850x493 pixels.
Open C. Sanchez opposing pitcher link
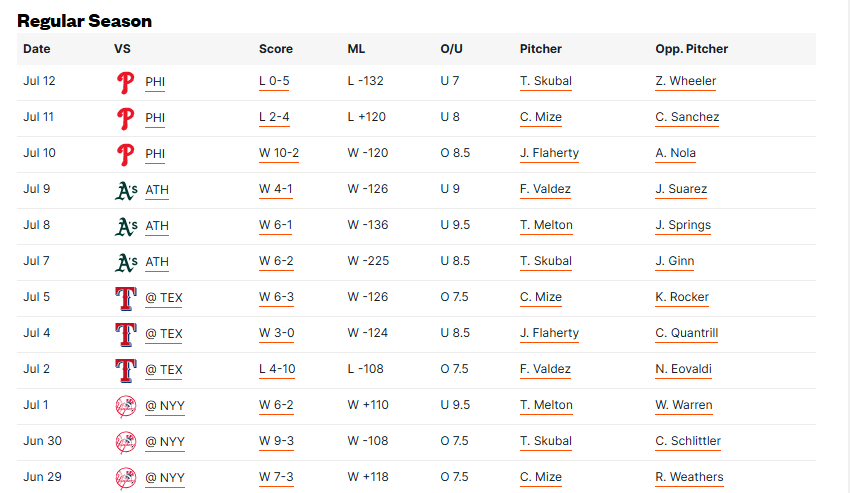(687, 117)
